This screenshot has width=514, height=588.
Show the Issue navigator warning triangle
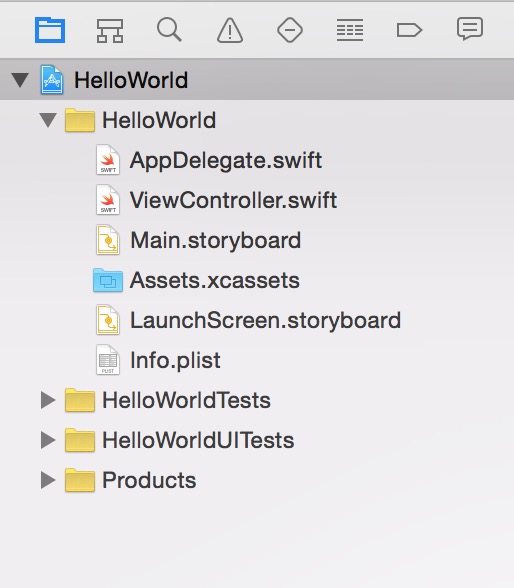(230, 30)
